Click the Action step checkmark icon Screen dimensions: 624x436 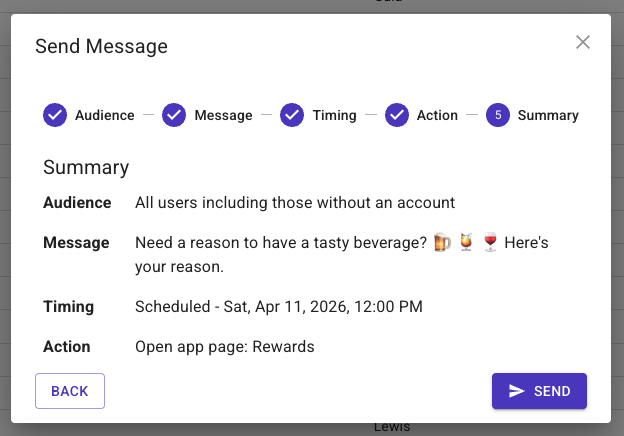(x=397, y=115)
